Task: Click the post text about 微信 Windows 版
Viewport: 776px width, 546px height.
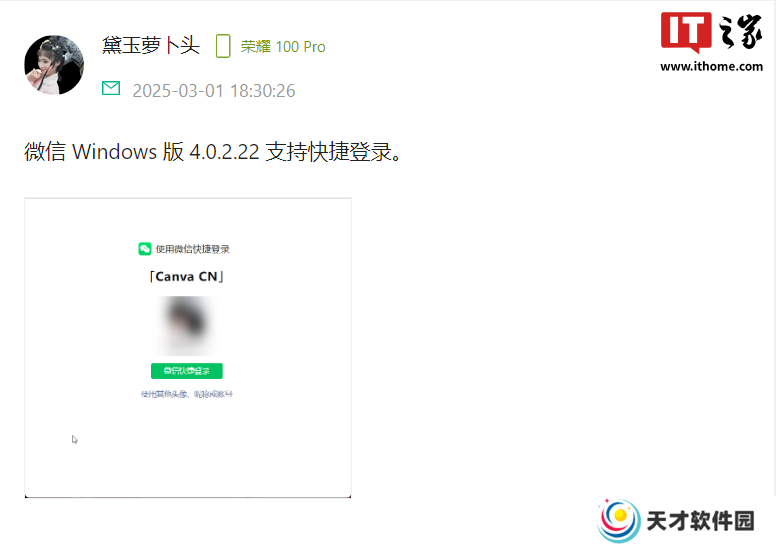Action: [x=212, y=151]
